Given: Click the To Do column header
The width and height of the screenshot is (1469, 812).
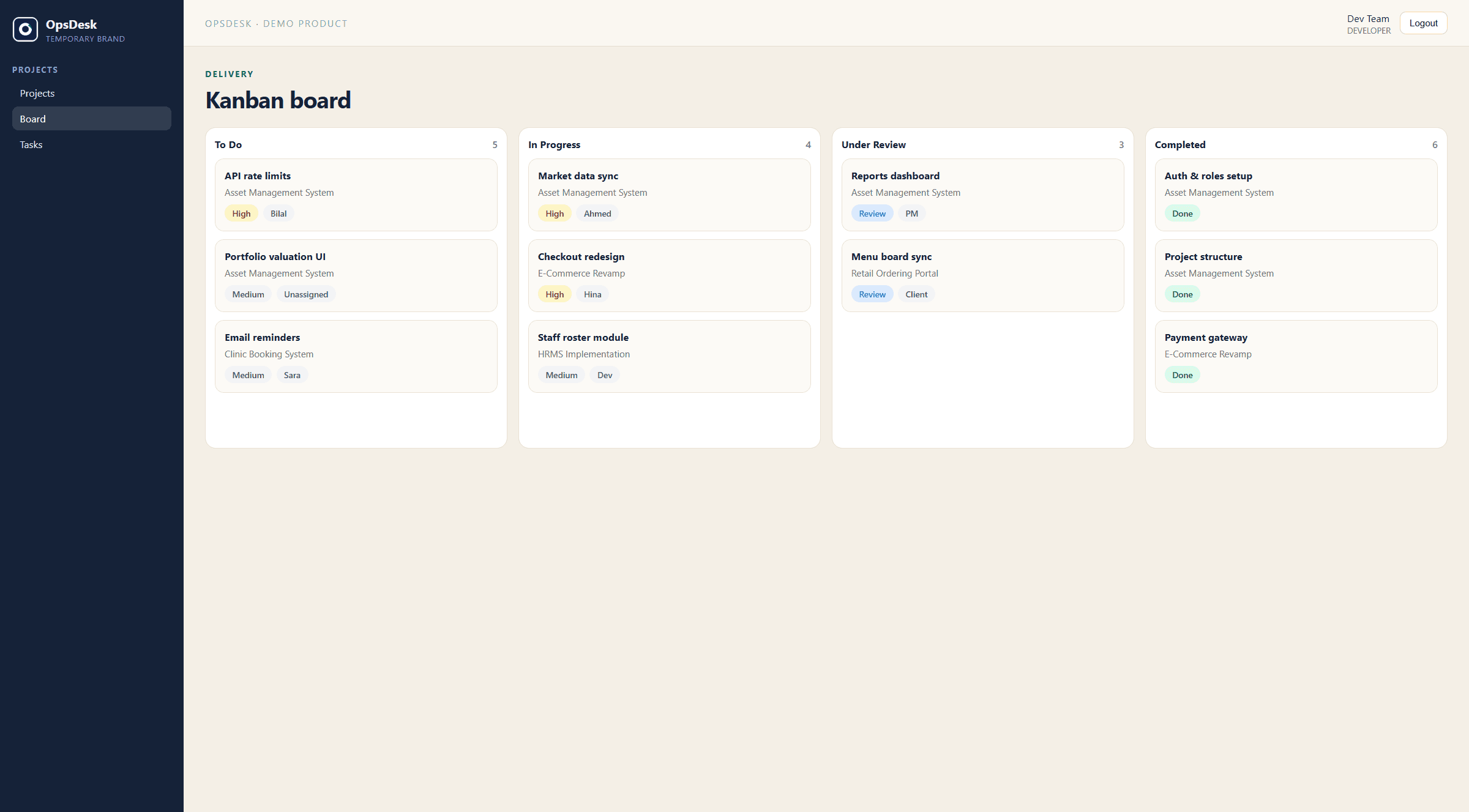Looking at the screenshot, I should coord(228,144).
